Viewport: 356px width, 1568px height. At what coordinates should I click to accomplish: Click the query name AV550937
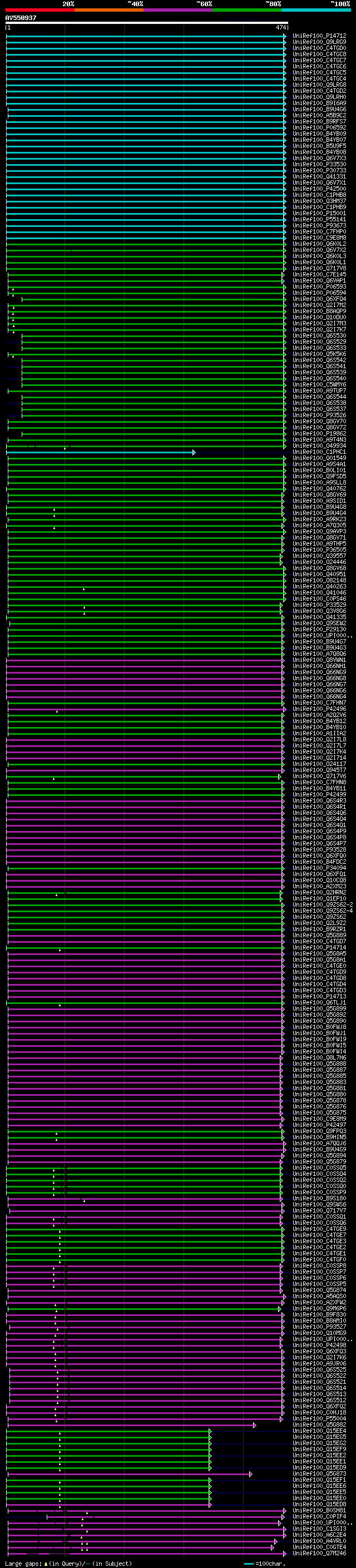[x=21, y=18]
